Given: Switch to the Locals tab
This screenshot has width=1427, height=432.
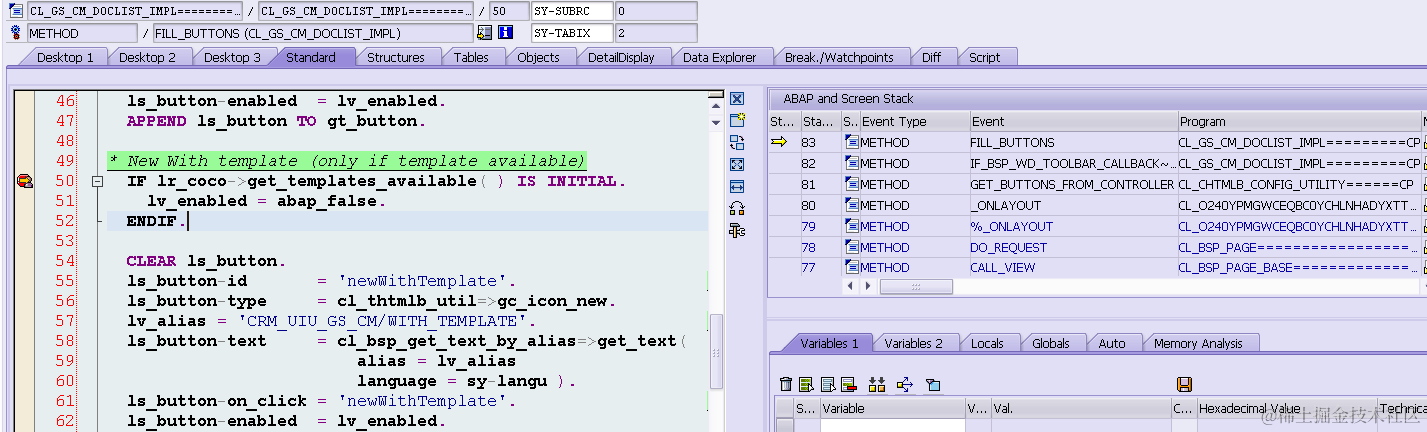Looking at the screenshot, I should click(x=987, y=343).
